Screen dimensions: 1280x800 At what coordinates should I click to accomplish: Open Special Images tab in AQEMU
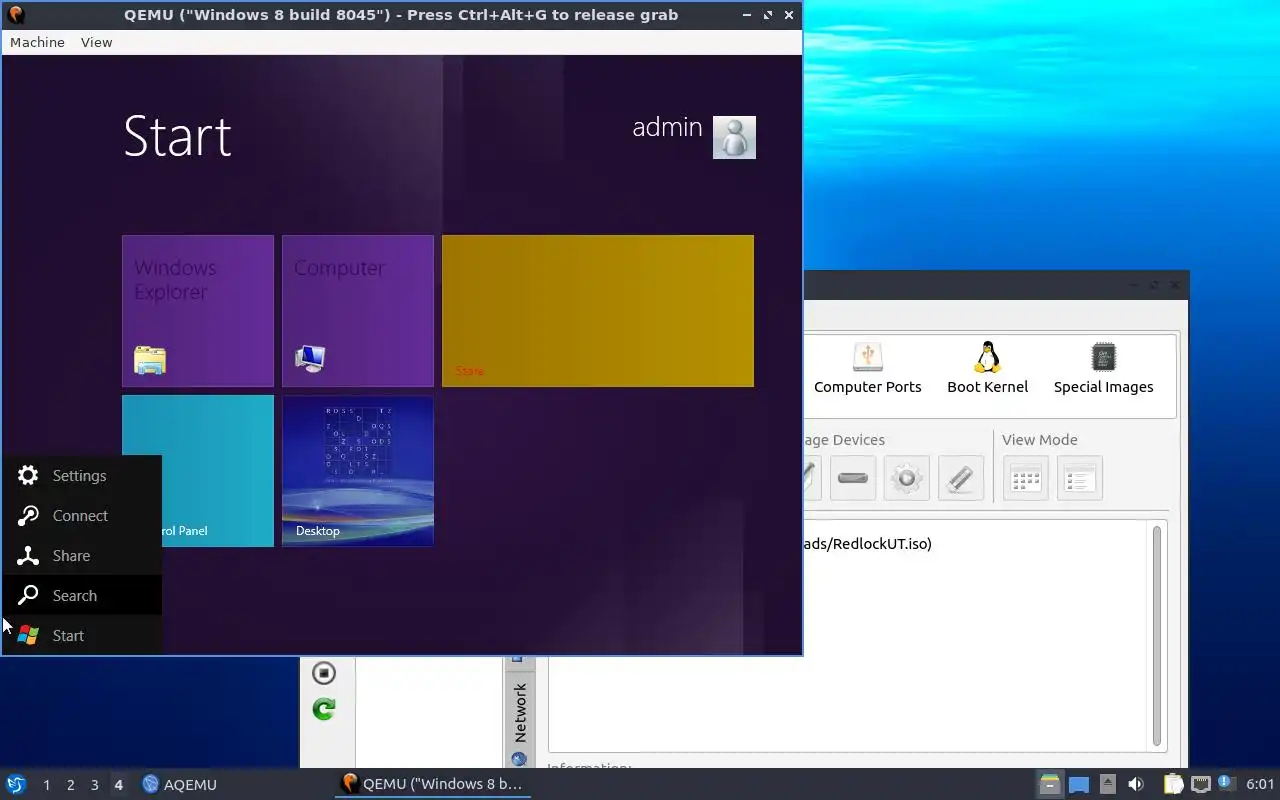pyautogui.click(x=1104, y=368)
